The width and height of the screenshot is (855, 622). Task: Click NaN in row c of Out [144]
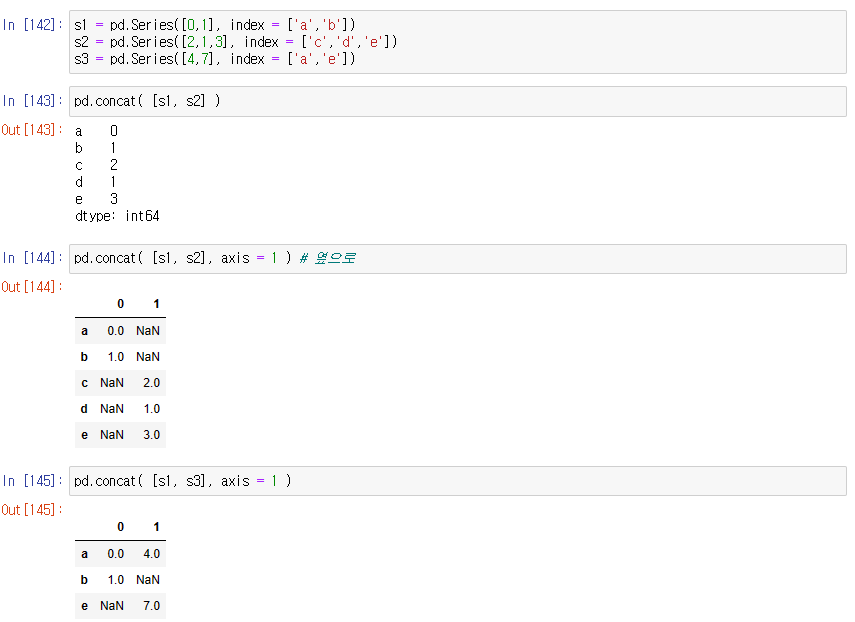click(112, 383)
